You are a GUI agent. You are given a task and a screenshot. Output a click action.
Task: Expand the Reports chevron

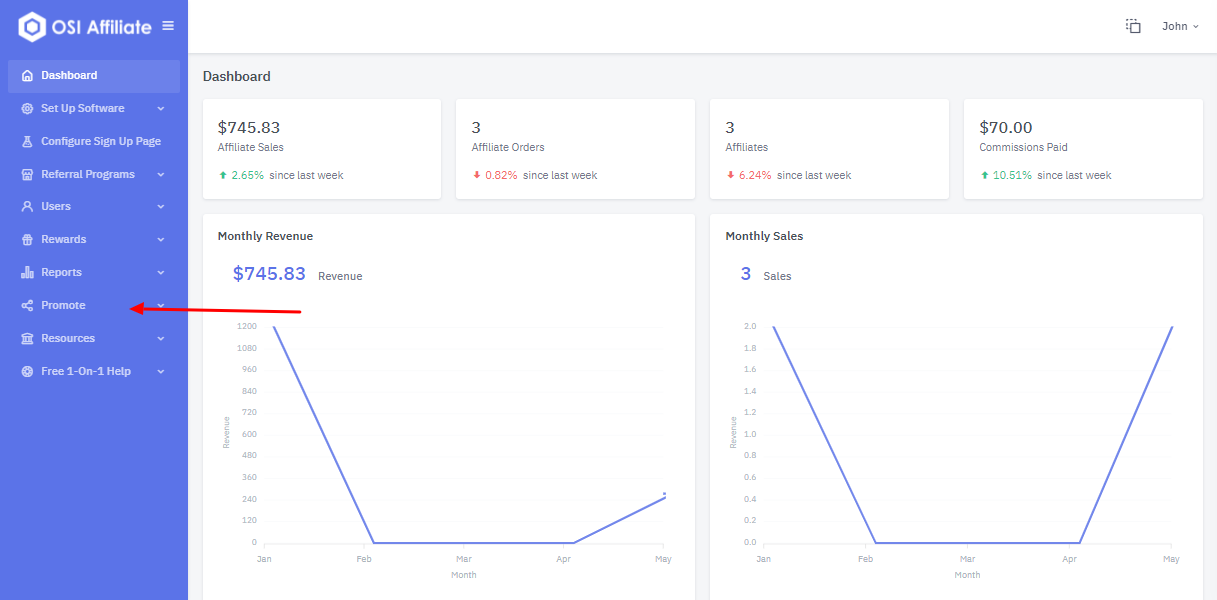(x=161, y=273)
